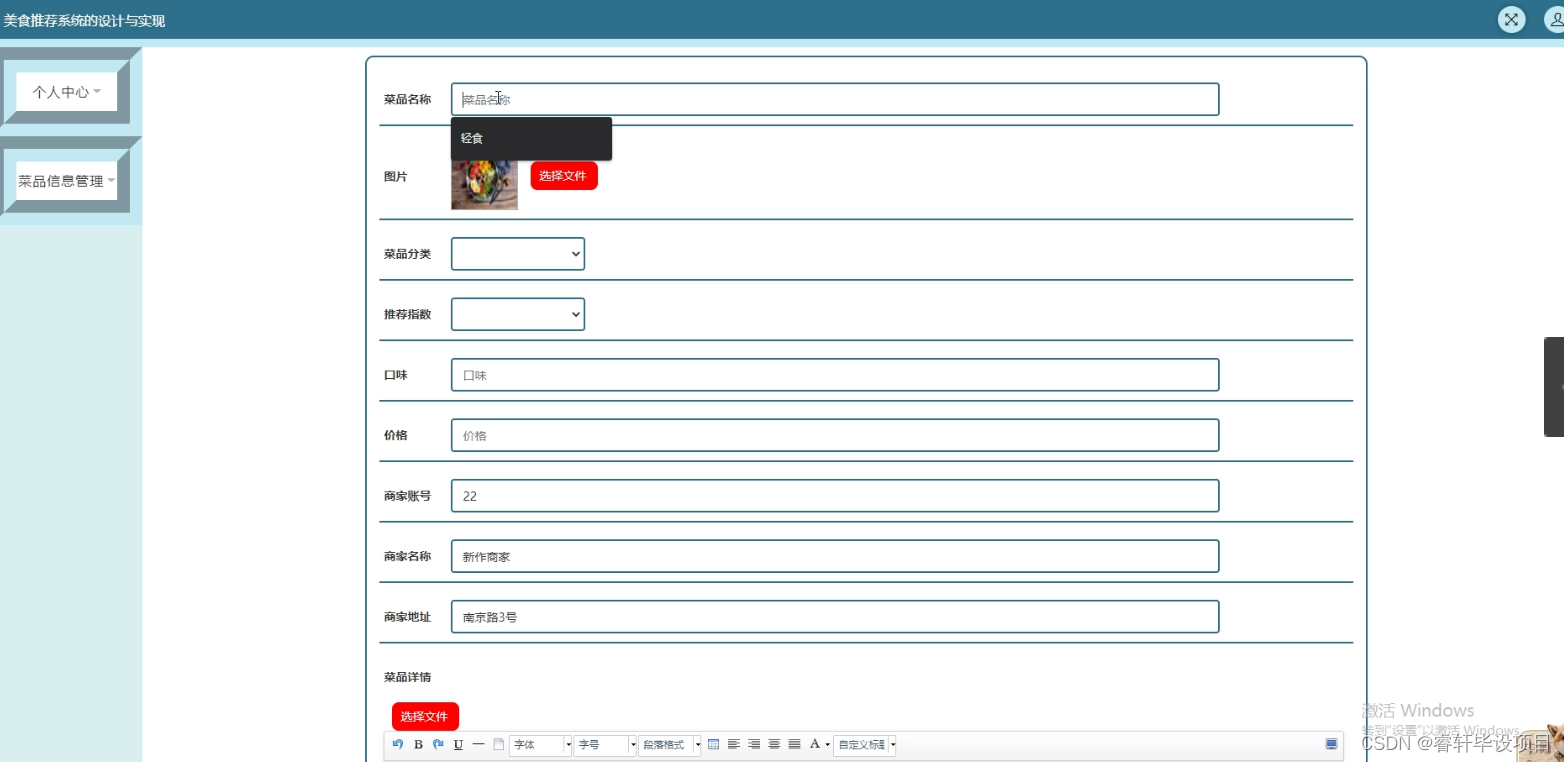Open the user profile icon in header
This screenshot has height=762, width=1564.
pyautogui.click(x=1555, y=19)
